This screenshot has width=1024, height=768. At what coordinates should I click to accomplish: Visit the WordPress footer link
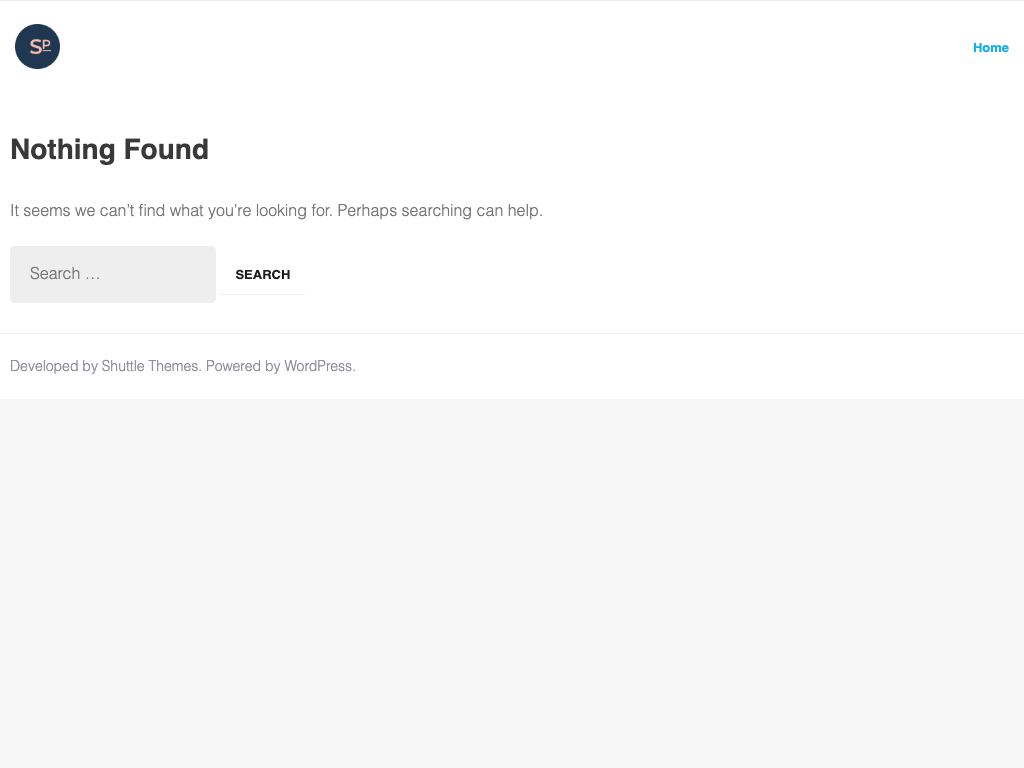[318, 366]
